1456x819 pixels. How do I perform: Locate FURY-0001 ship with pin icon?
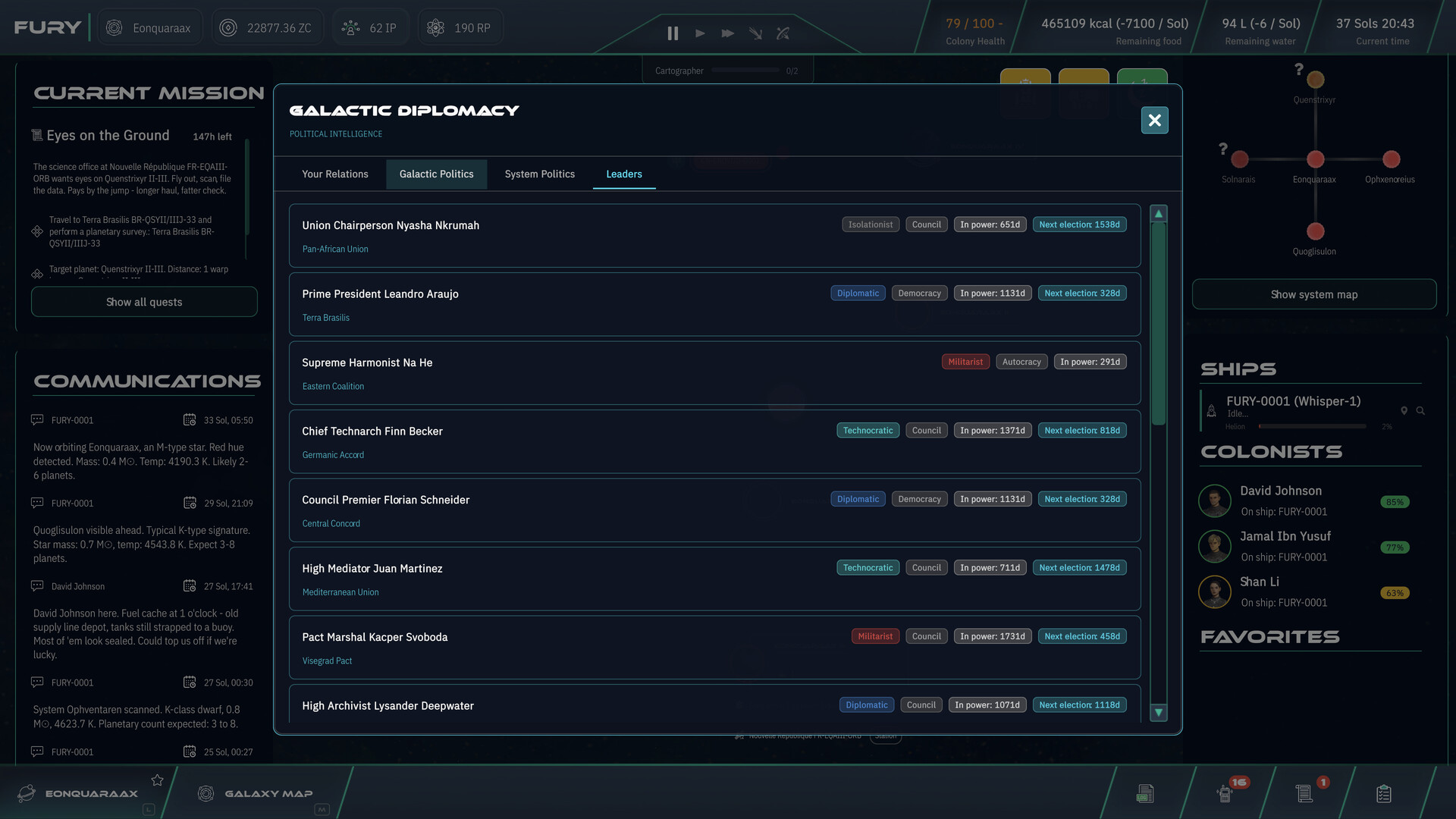coord(1404,411)
